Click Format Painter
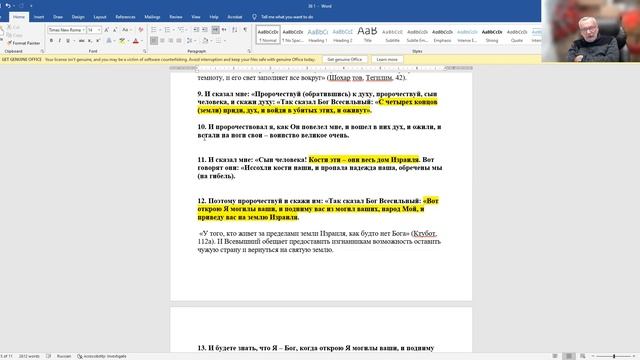The height and width of the screenshot is (360, 640). tap(24, 43)
